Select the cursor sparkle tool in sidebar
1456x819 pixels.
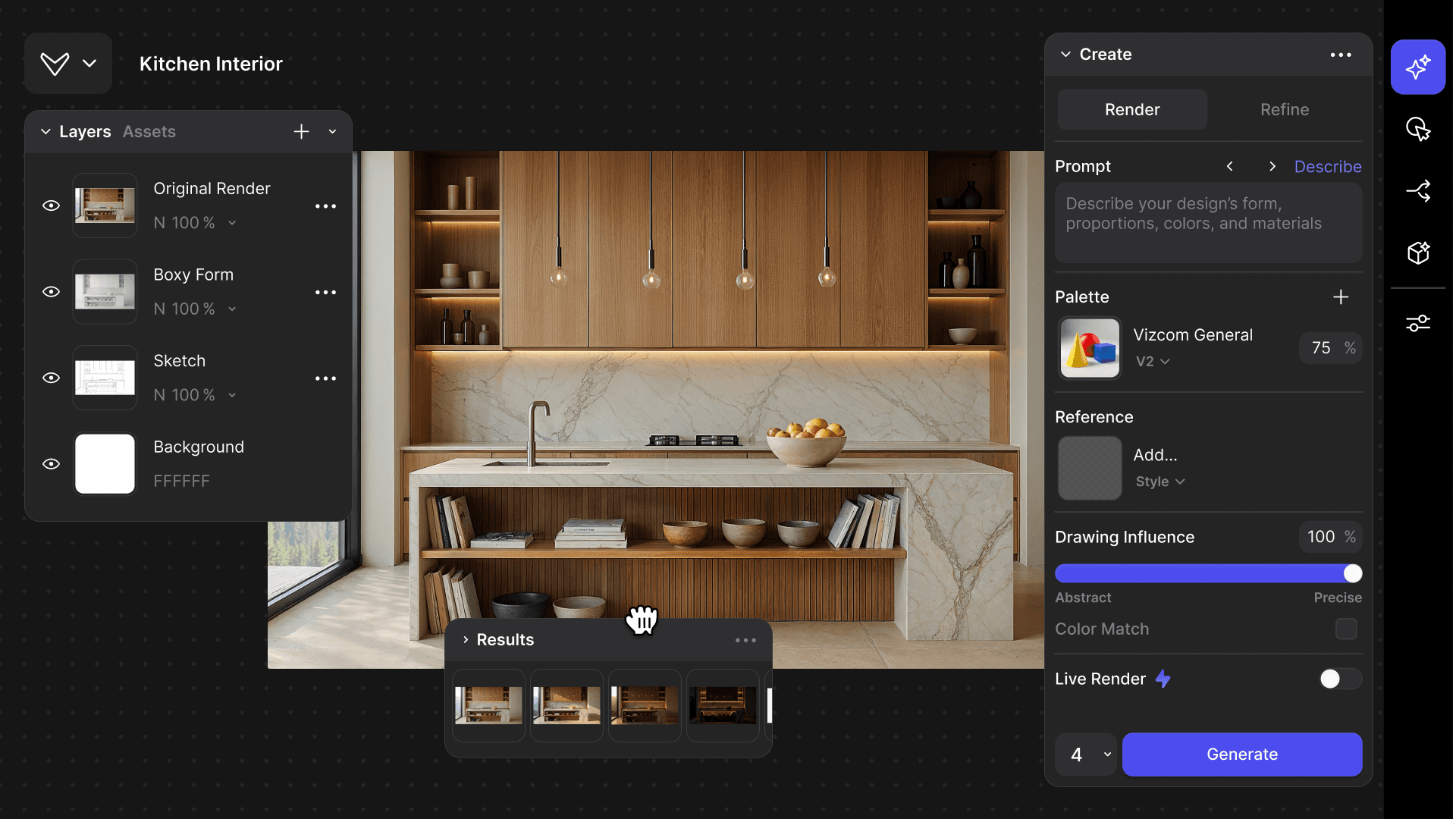tap(1417, 129)
